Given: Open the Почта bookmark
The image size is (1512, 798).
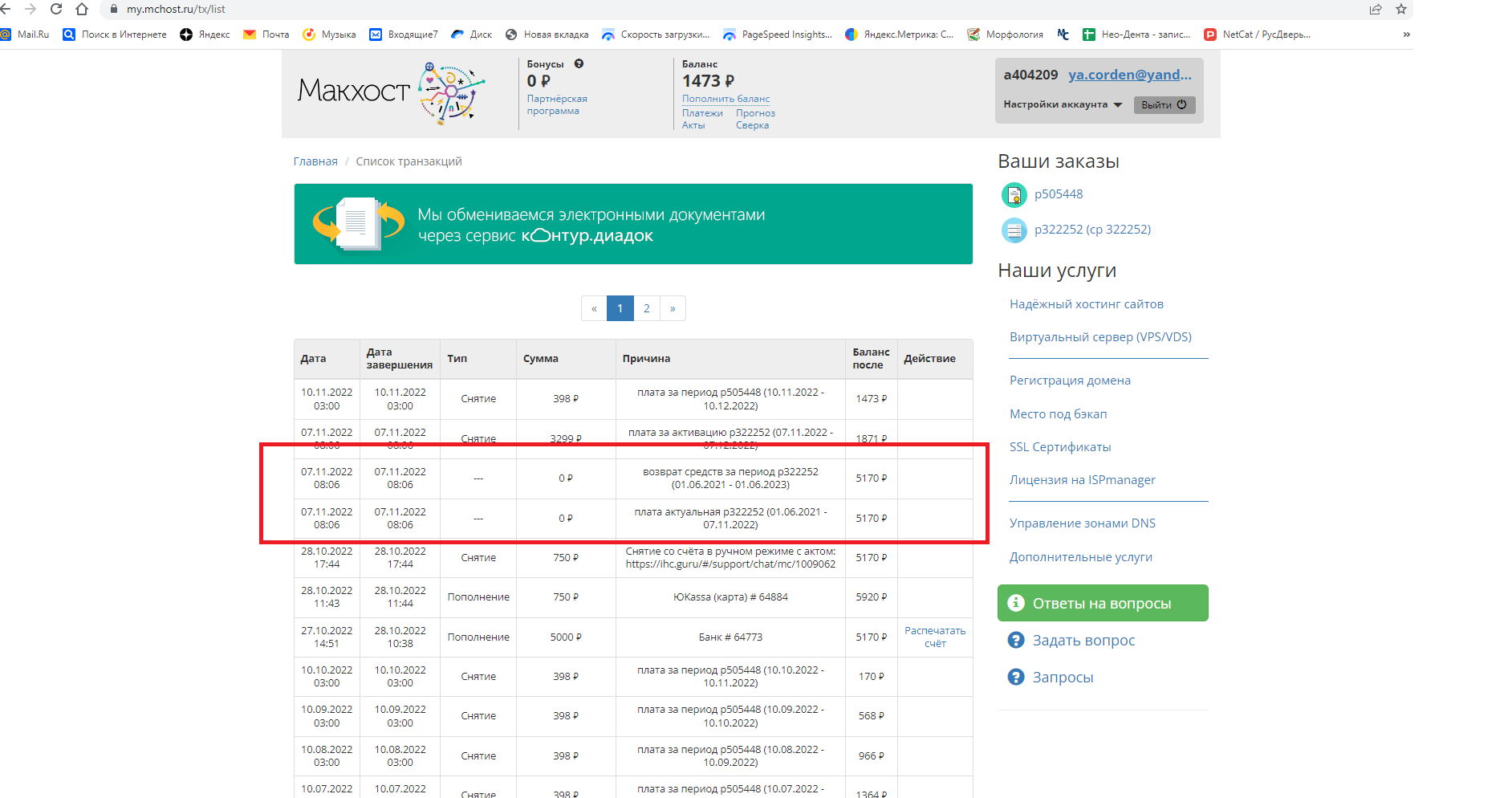Looking at the screenshot, I should (266, 35).
